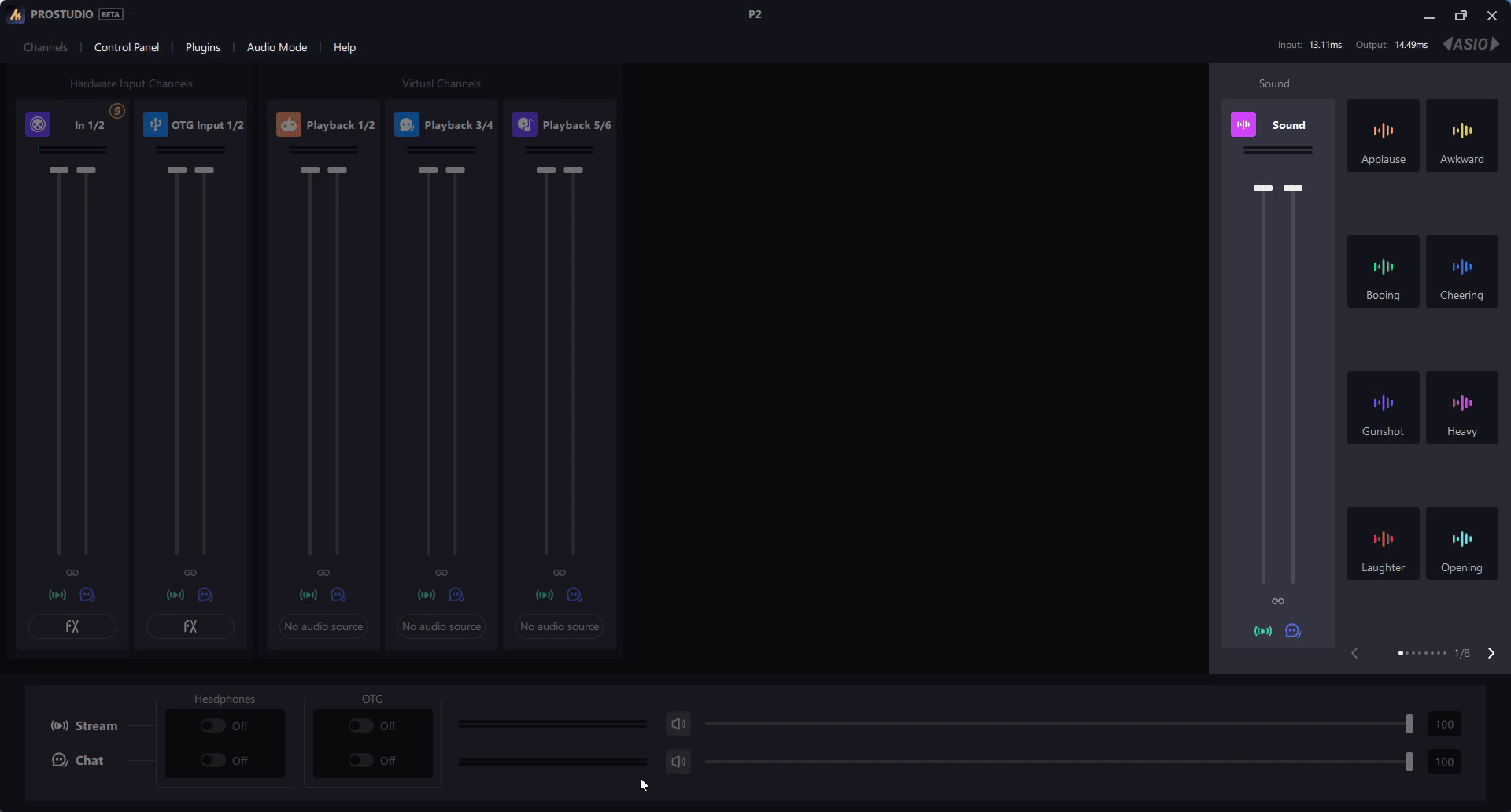Open the Plugins menu
The image size is (1511, 812).
203,47
